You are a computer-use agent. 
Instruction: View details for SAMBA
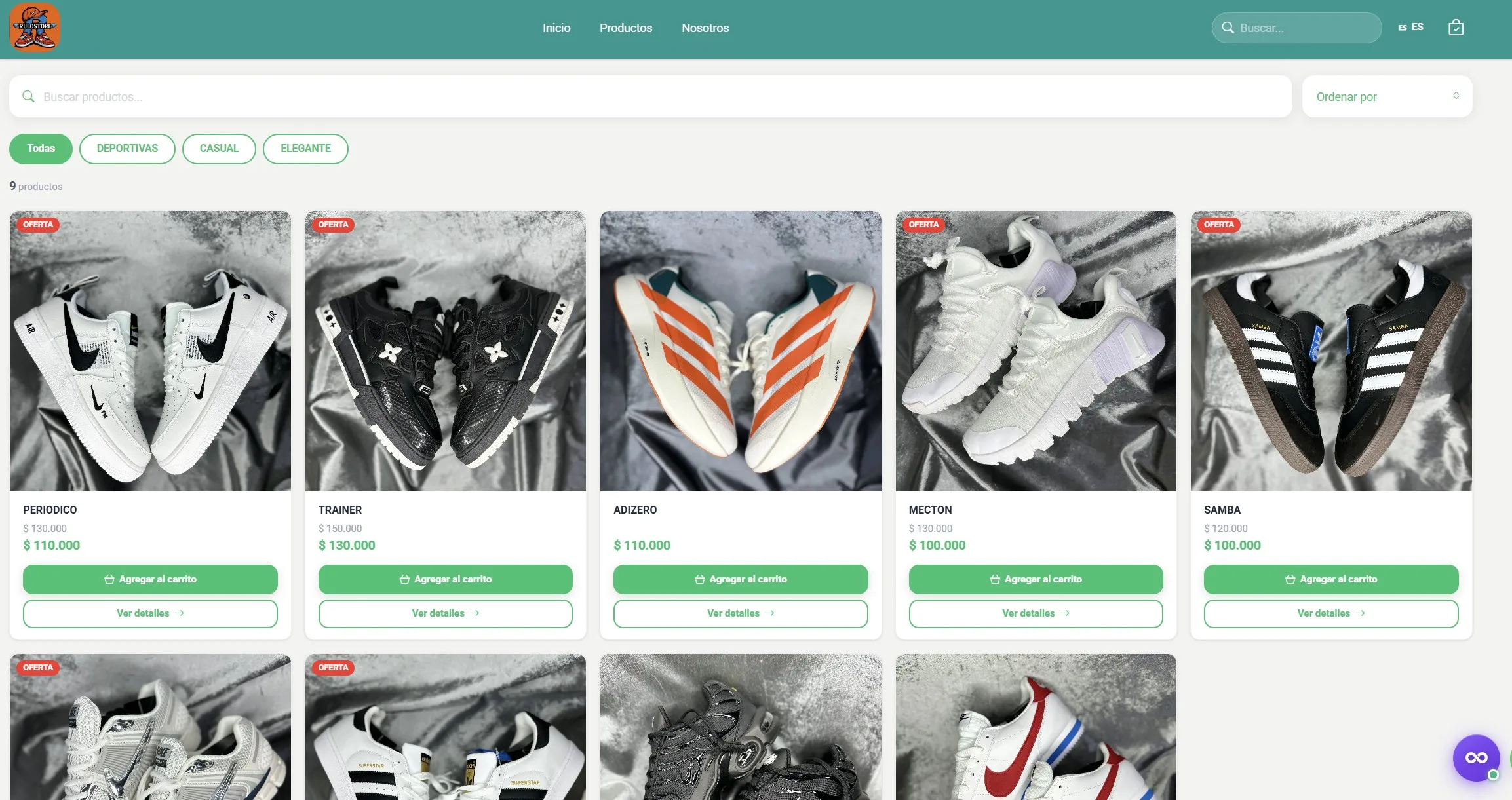(x=1331, y=613)
